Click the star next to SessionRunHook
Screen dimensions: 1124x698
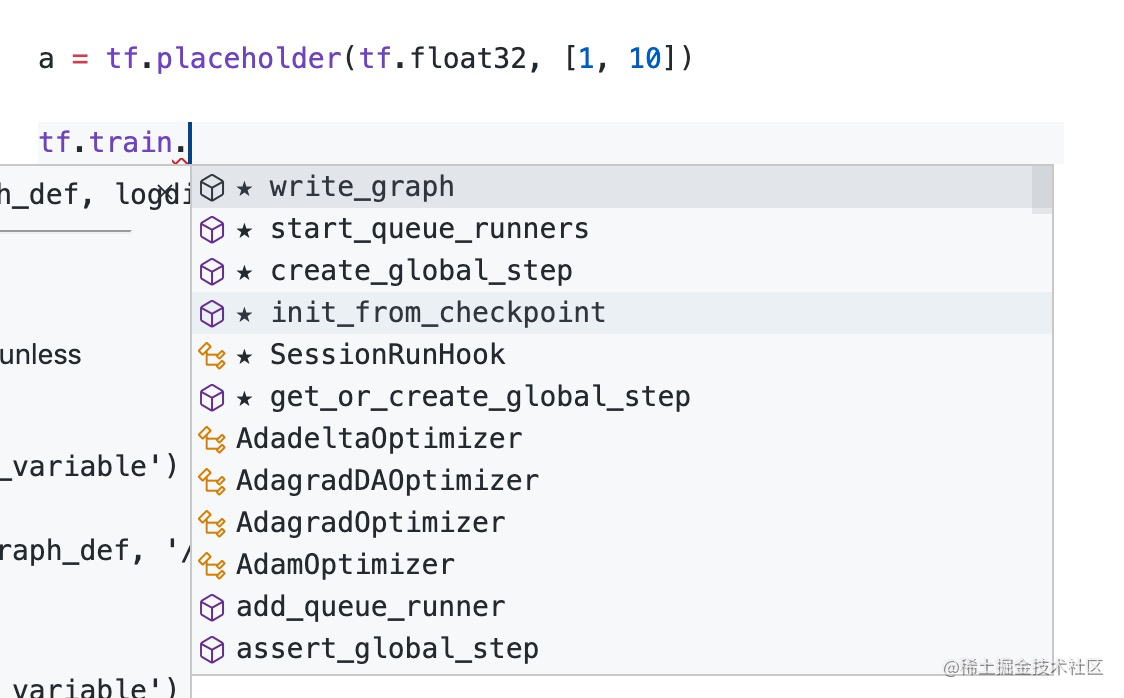[x=245, y=356]
